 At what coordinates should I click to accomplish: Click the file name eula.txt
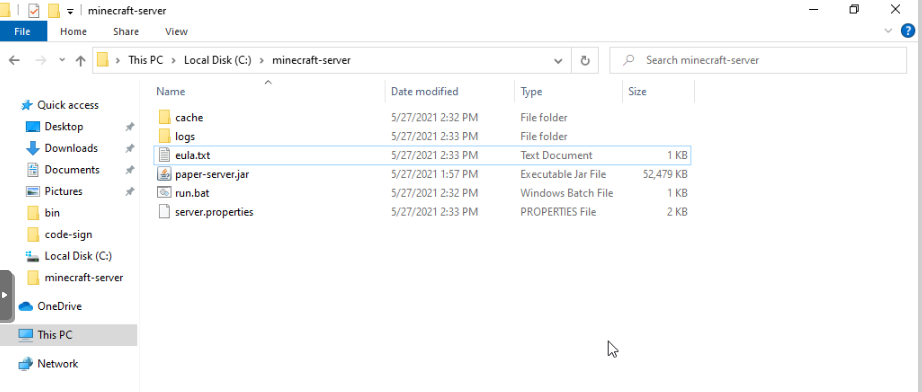192,155
